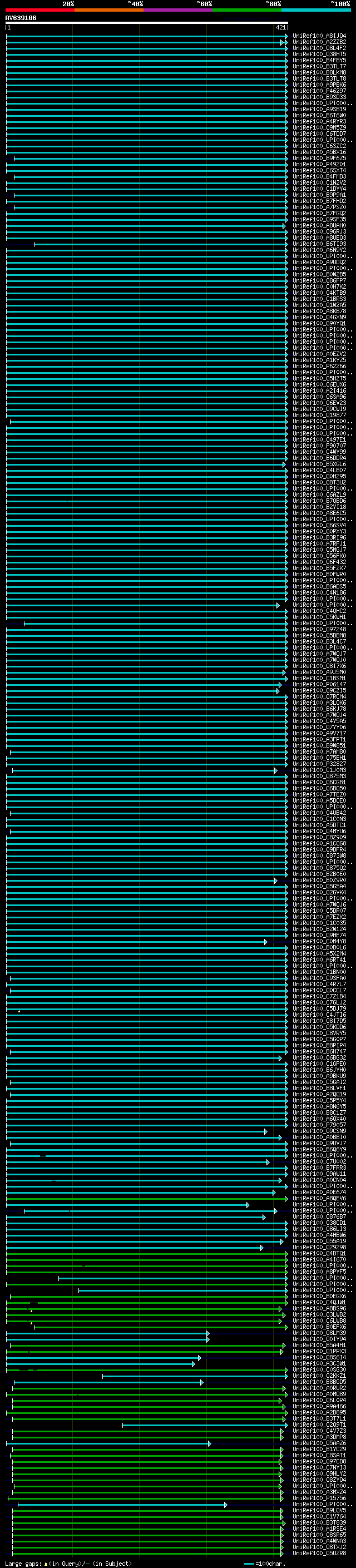Image resolution: width=356 pixels, height=1568 pixels.
Task: Click the white query sequence bar
Action: [147, 23]
